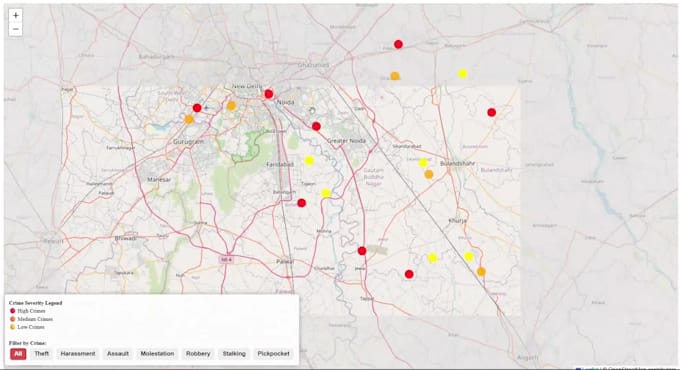Click yellow marker just below the Tigaon label

(x=326, y=193)
